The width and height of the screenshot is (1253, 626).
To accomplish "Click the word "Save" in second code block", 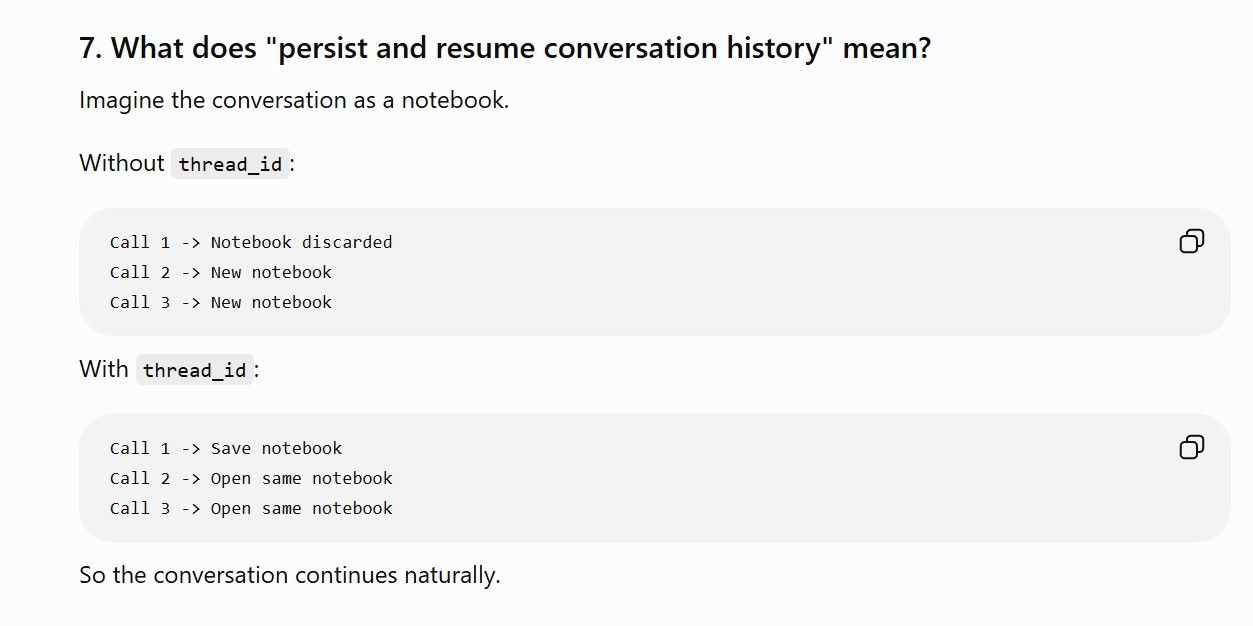I will [231, 448].
